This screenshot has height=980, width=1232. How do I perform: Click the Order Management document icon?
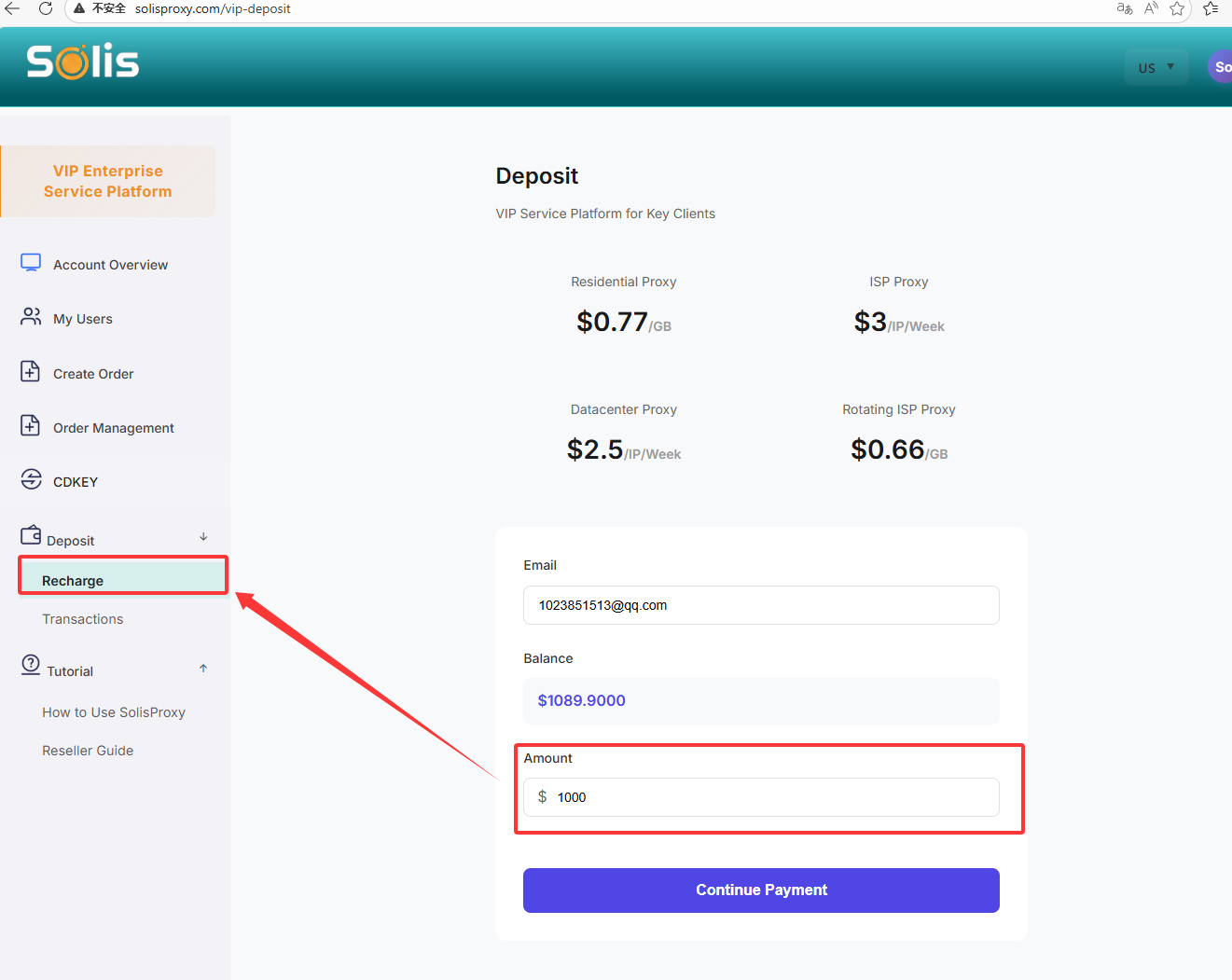click(x=31, y=425)
